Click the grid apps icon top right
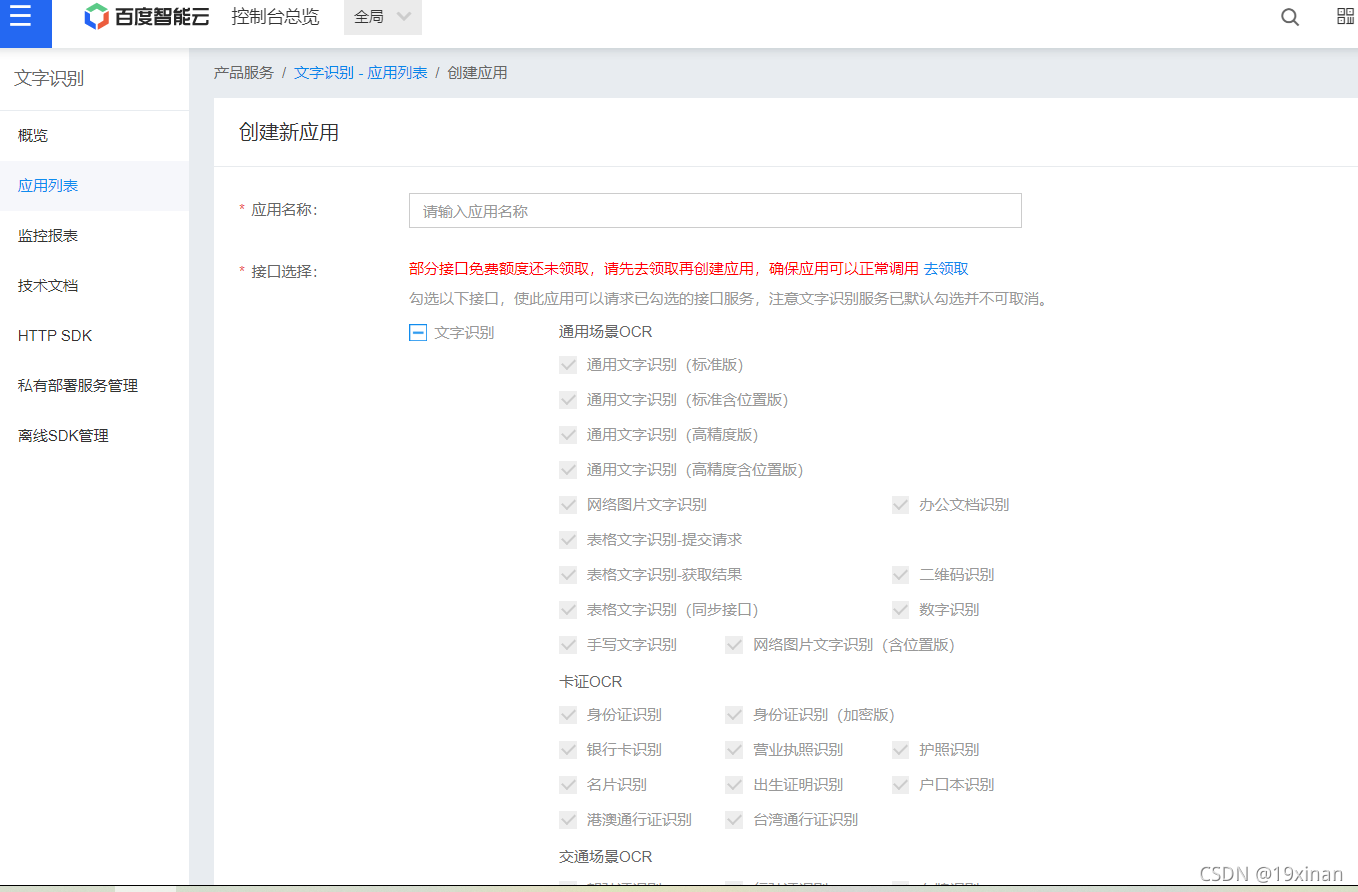This screenshot has width=1358, height=892. (1345, 17)
